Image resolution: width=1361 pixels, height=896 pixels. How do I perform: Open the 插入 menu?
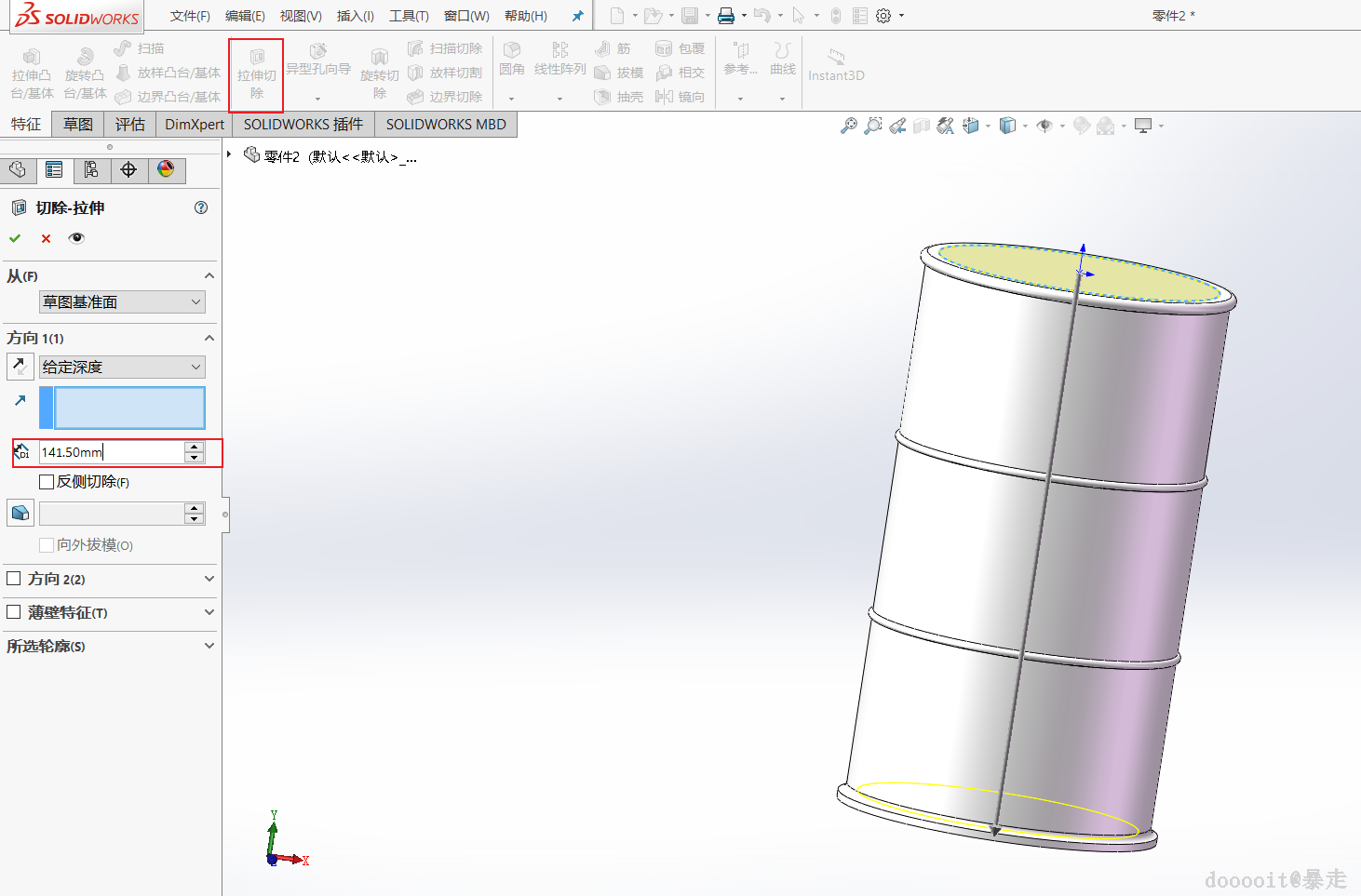pos(355,16)
